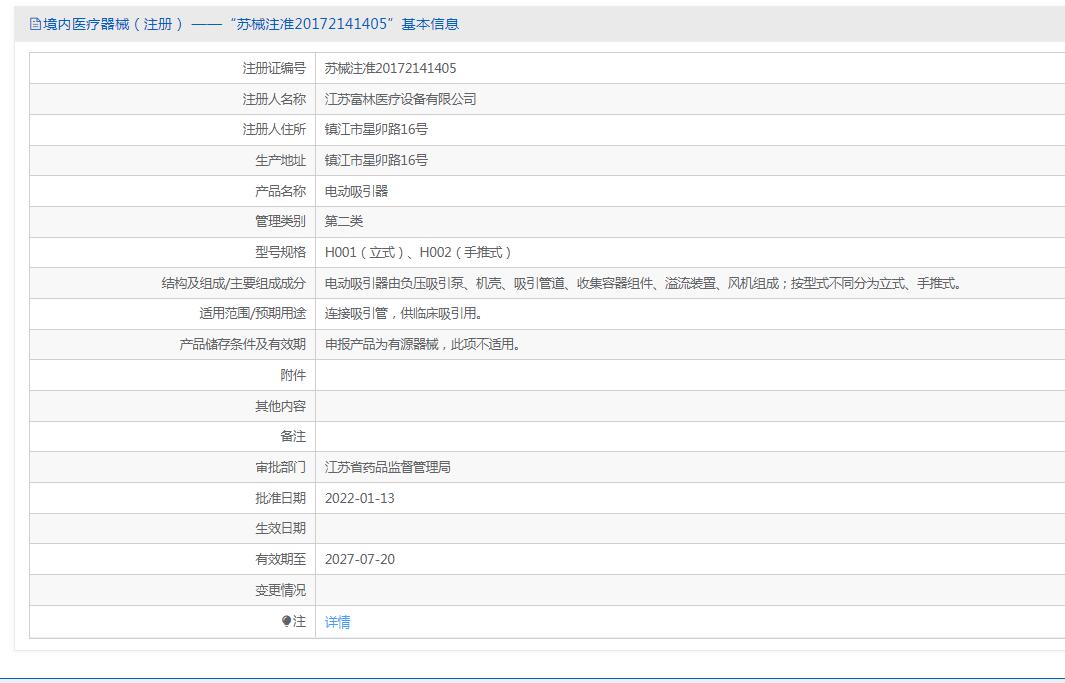This screenshot has width=1065, height=683.
Task: Select product name 电动吸引器
Action: [x=357, y=191]
